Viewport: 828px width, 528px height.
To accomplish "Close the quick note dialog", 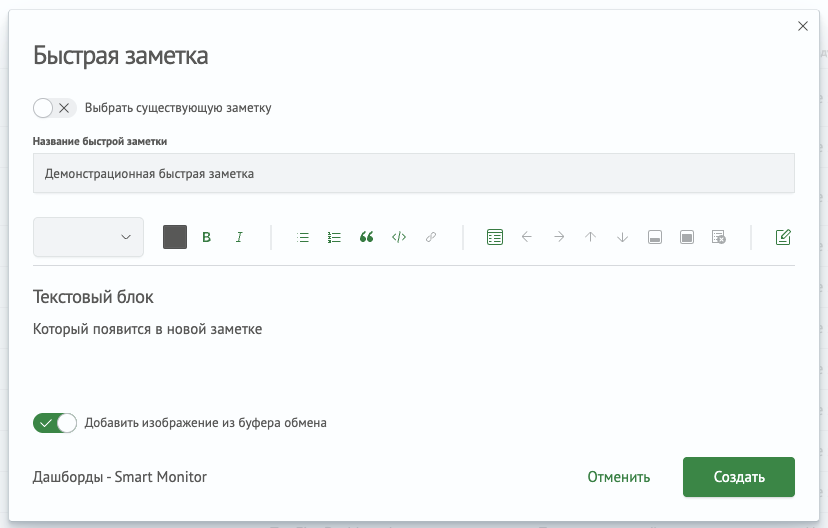I will pos(803,26).
